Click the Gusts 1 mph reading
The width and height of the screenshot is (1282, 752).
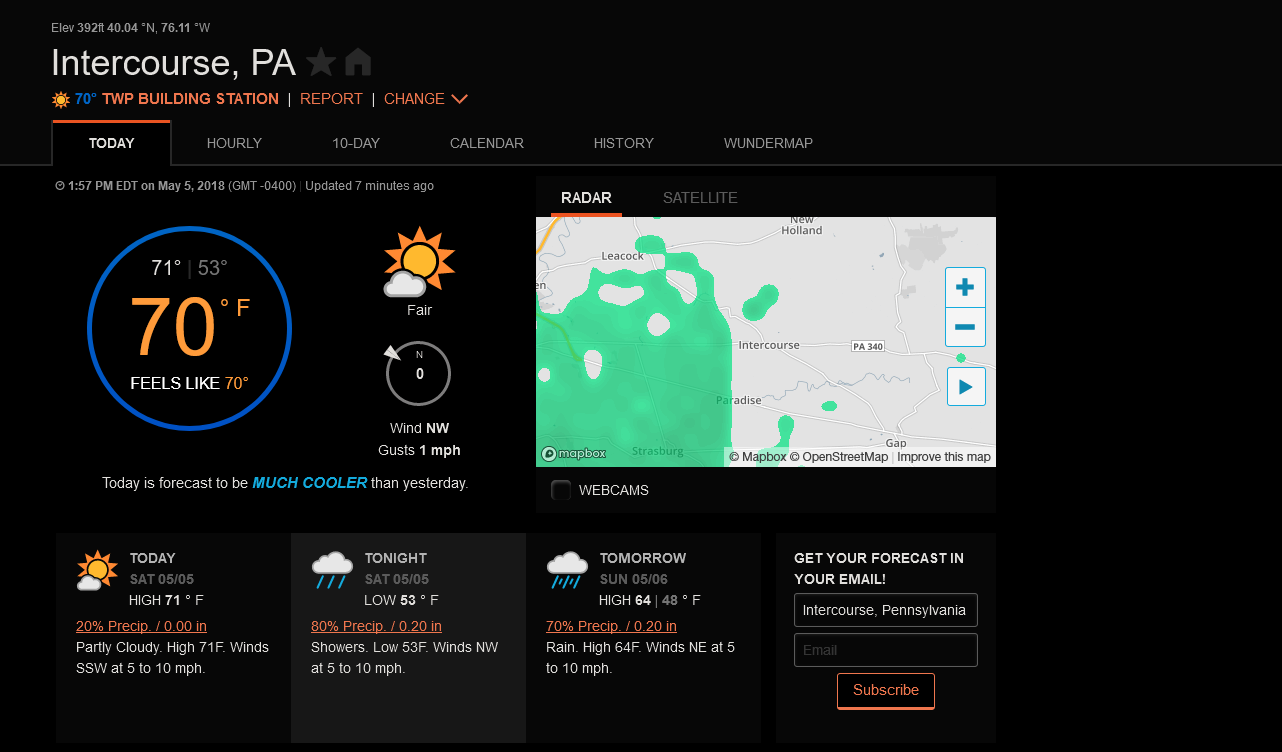coord(419,450)
